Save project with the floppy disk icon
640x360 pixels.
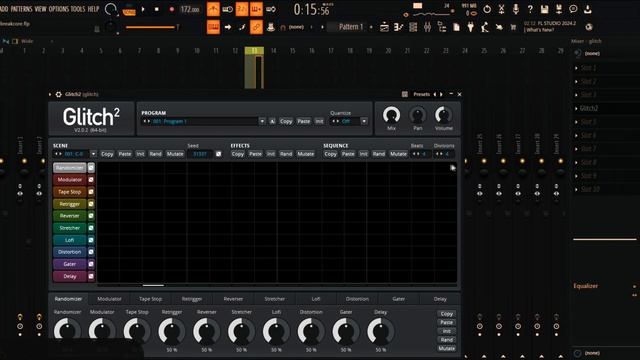pos(544,9)
